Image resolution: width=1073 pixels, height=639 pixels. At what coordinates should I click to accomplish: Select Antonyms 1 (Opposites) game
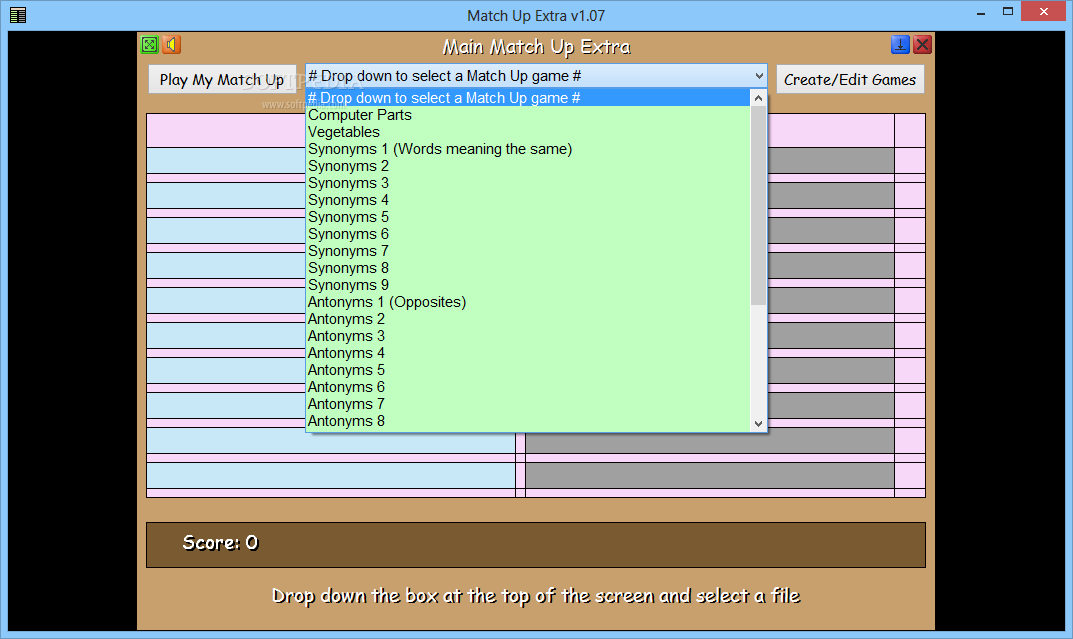(x=528, y=302)
